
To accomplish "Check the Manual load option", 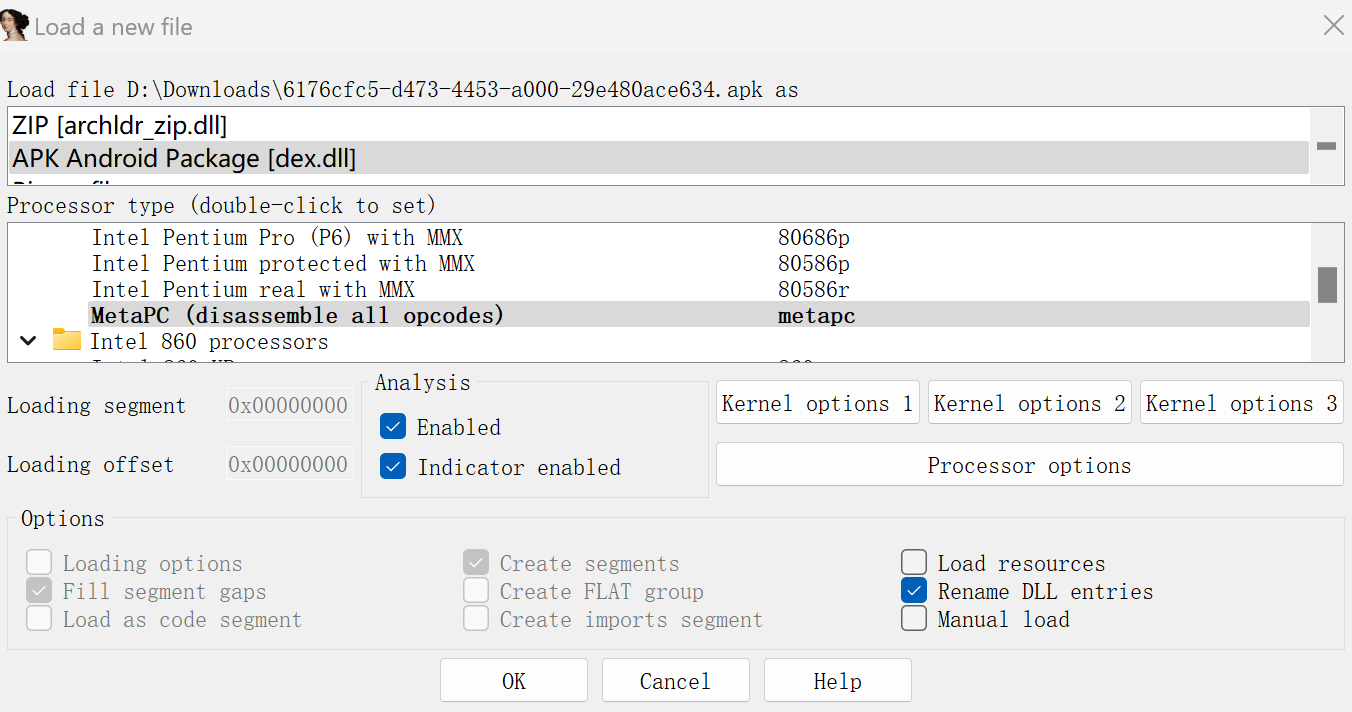I will pyautogui.click(x=914, y=619).
